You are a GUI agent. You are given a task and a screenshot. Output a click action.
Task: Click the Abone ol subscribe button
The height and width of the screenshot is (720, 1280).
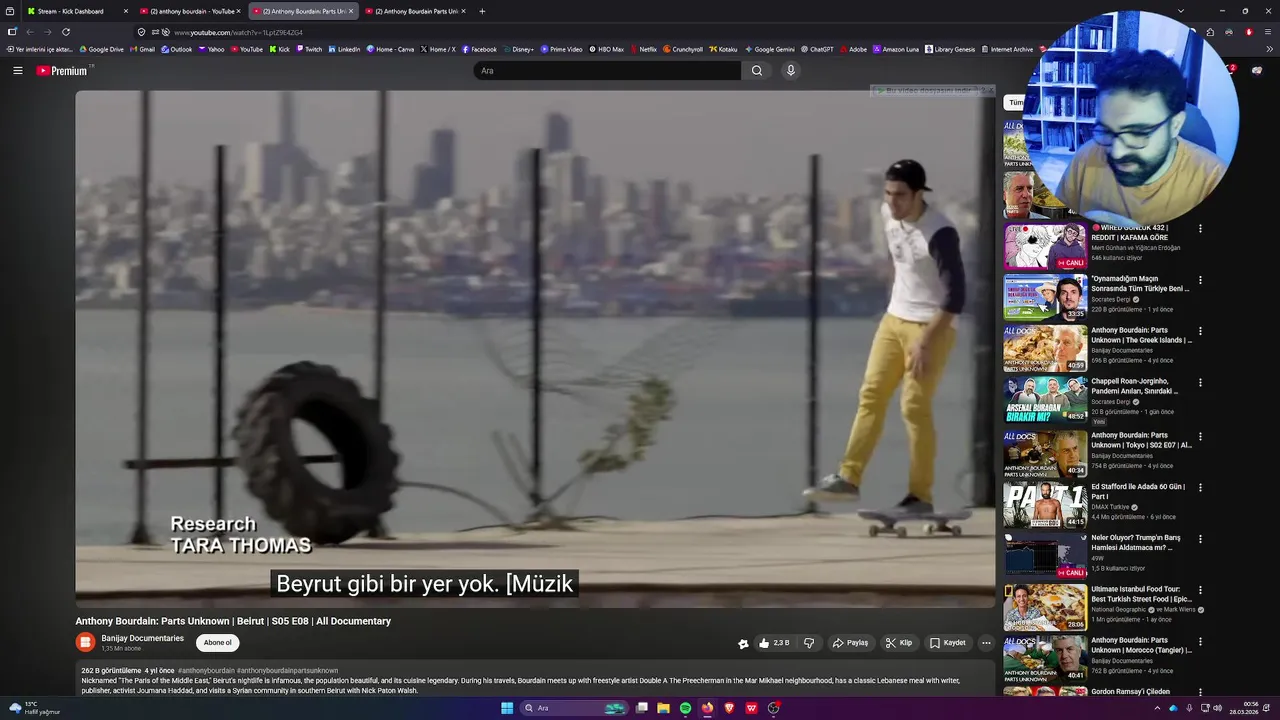[218, 643]
